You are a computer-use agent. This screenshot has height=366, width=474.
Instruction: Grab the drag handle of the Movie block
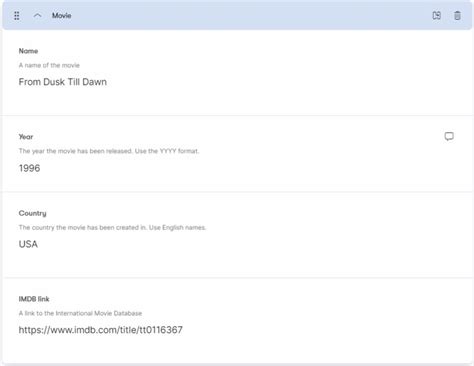tap(17, 16)
